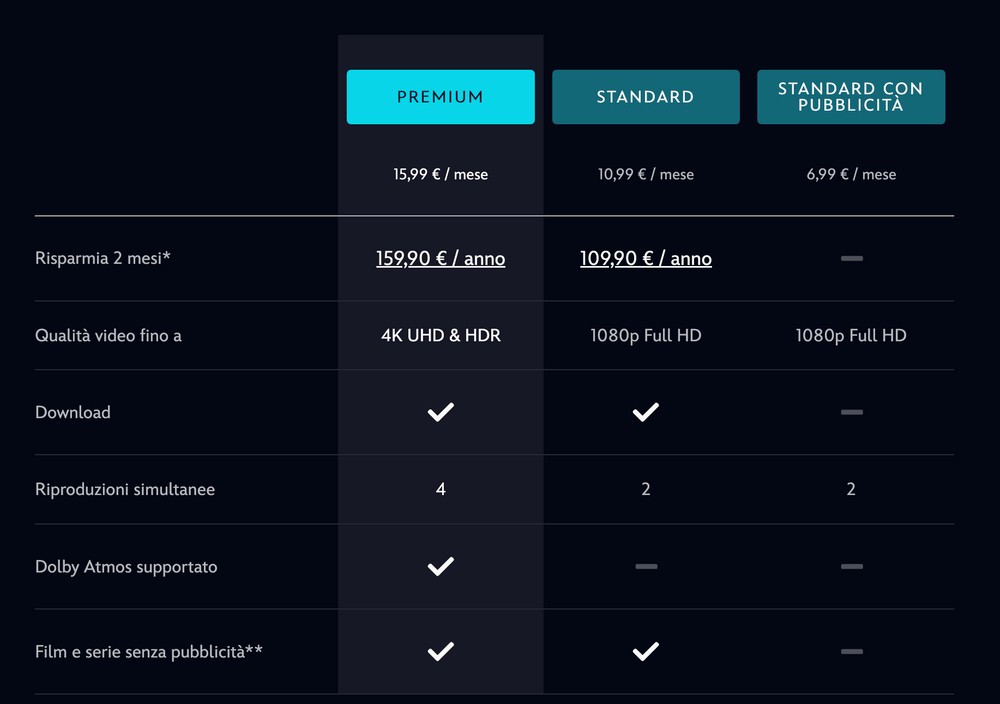This screenshot has width=1000, height=704.
Task: Click the Film e serie senza pubblicità label
Action: point(149,652)
